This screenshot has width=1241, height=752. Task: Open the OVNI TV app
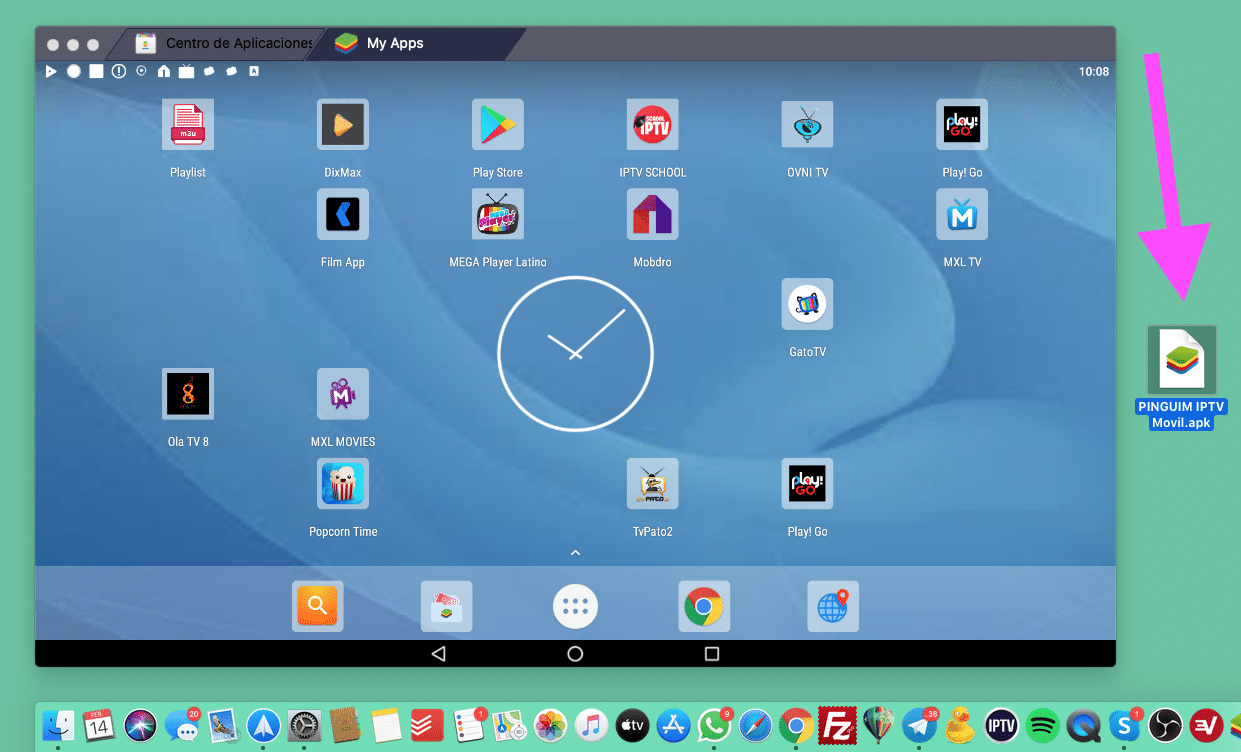pyautogui.click(x=807, y=125)
